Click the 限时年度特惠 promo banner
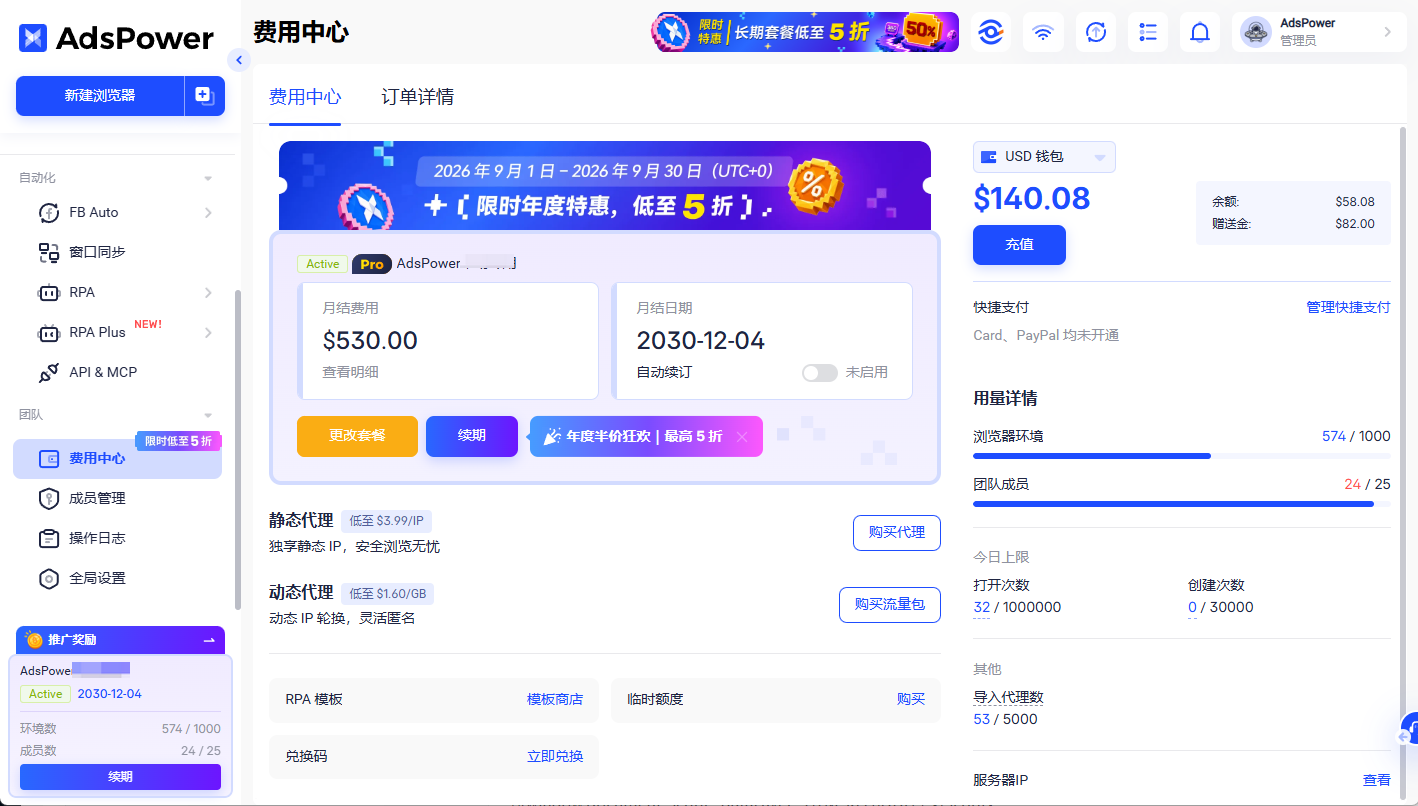Image resolution: width=1418 pixels, height=806 pixels. (x=605, y=187)
